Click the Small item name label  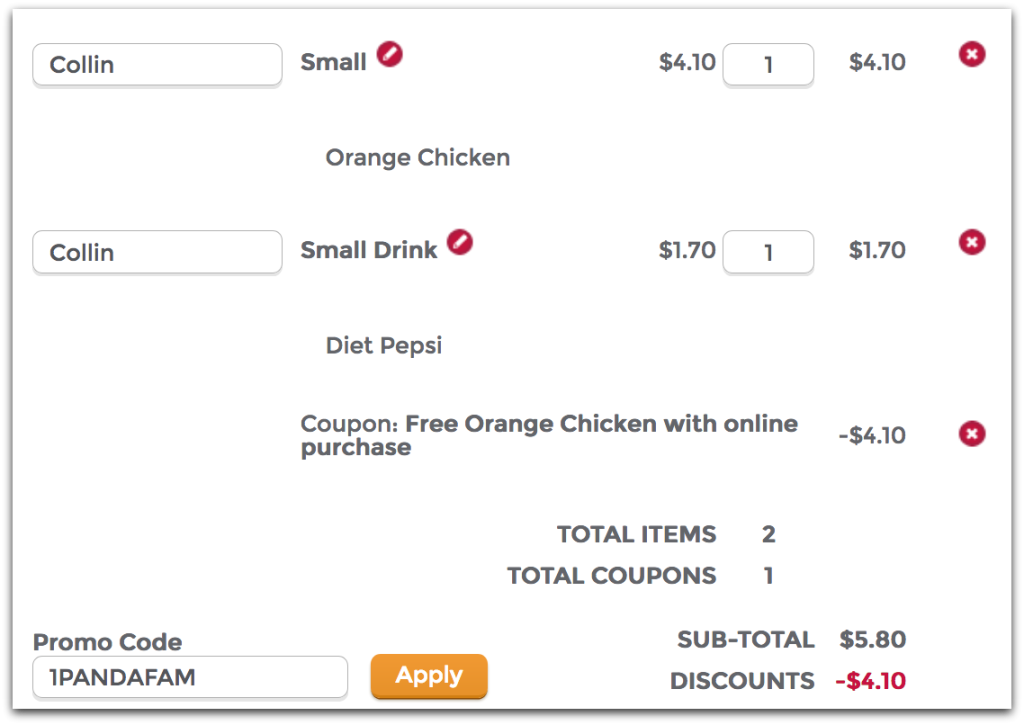[x=333, y=63]
